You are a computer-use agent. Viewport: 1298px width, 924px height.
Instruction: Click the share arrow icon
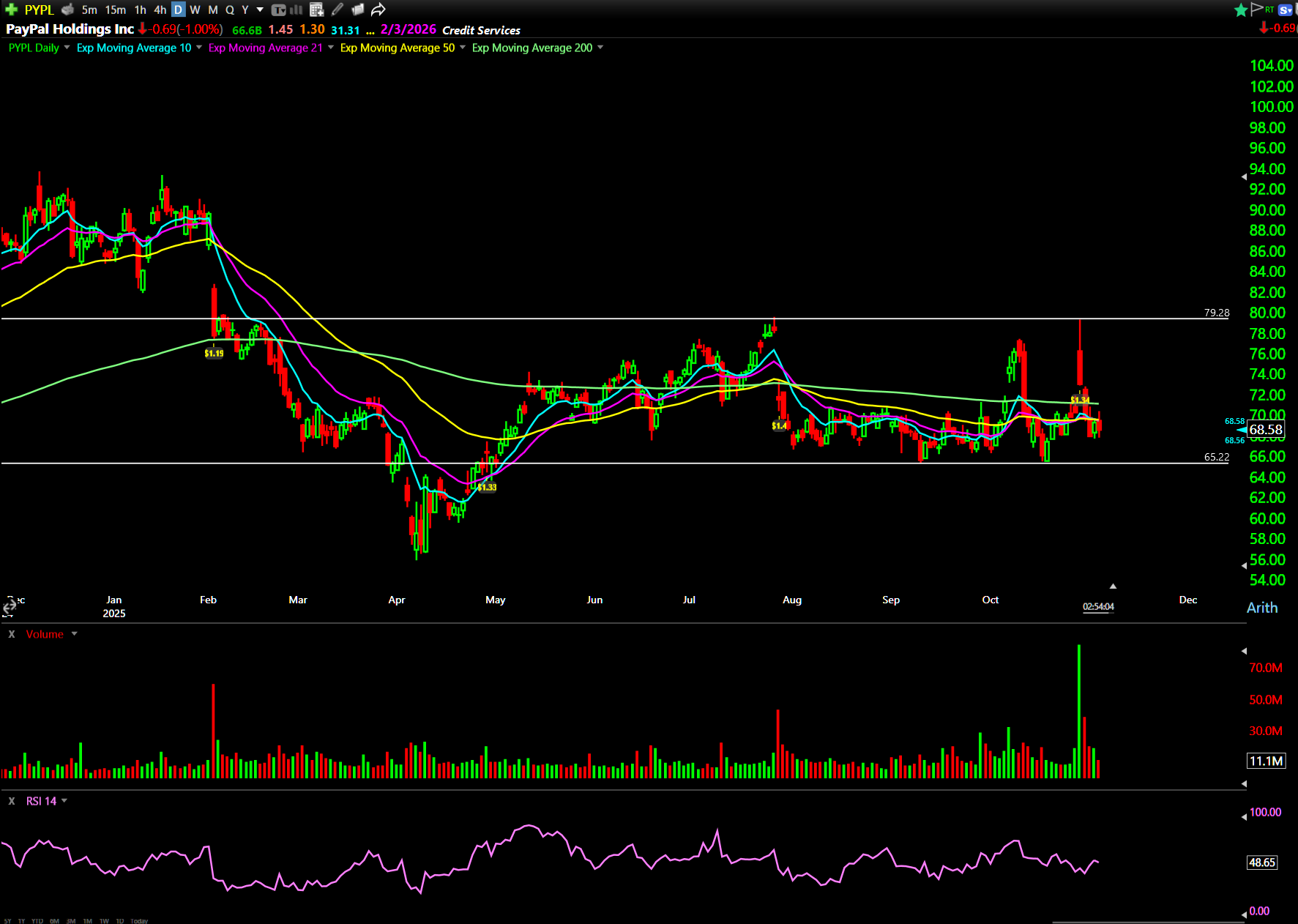[378, 10]
